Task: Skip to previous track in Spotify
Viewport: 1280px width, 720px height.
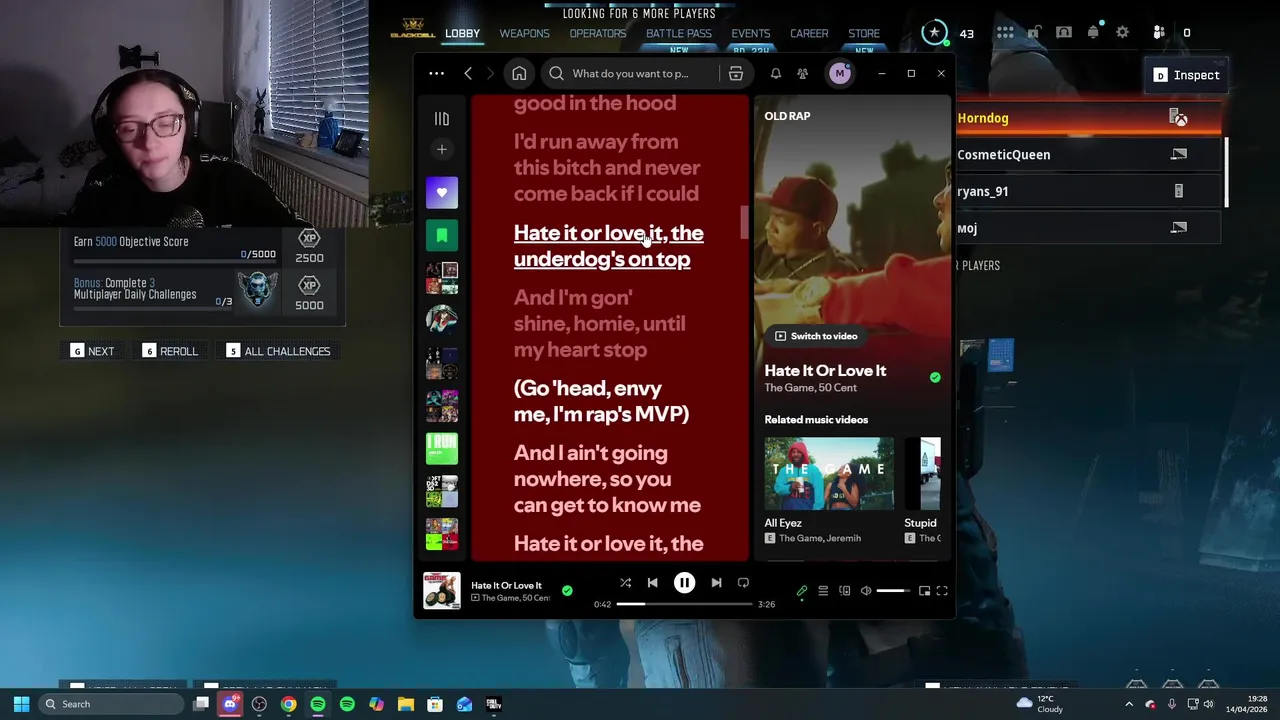Action: coord(652,583)
